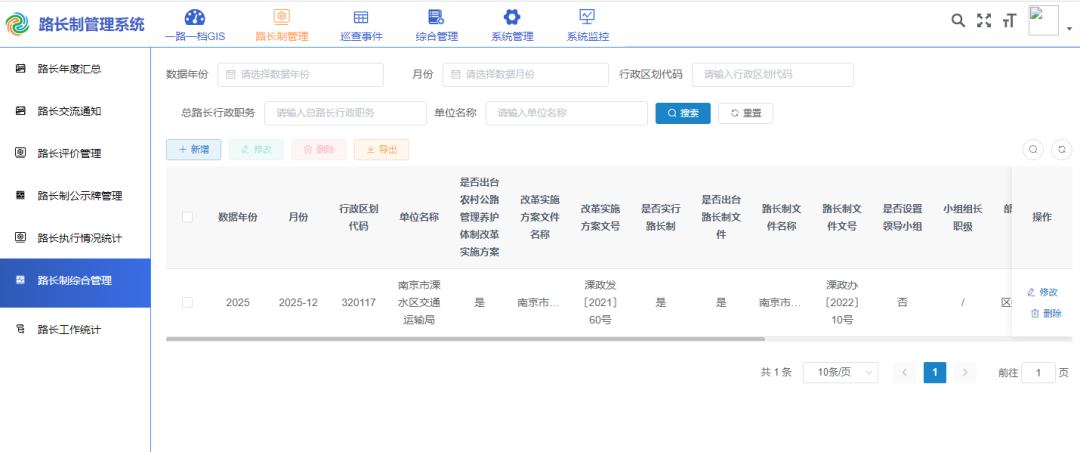1080x452 pixels.
Task: Open 系统监控 module
Action: pyautogui.click(x=587, y=25)
